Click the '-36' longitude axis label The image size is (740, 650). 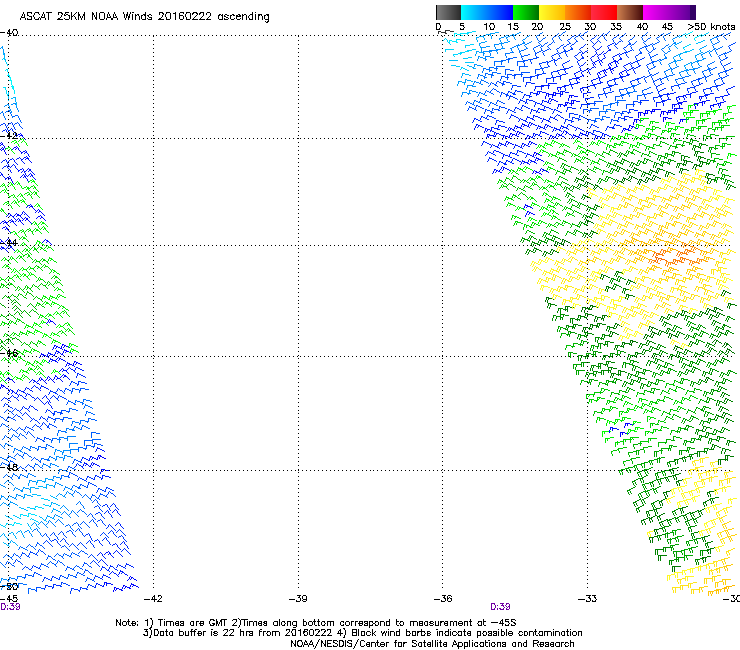443,599
